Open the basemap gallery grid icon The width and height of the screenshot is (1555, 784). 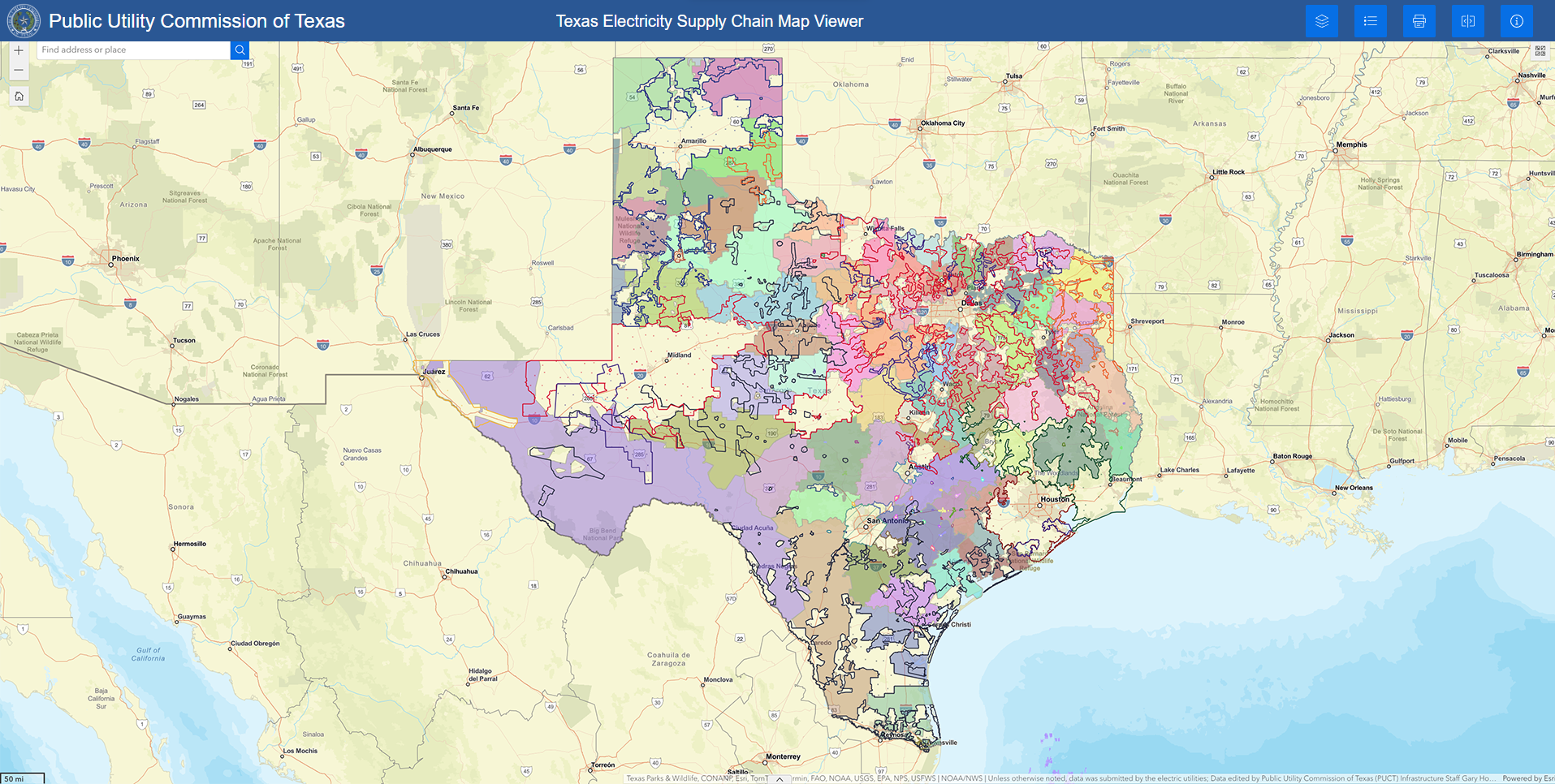pyautogui.click(x=1540, y=51)
